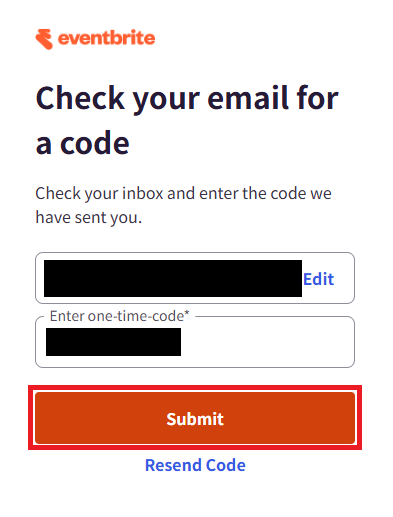
Task: Edit the email address shown
Action: pos(318,279)
